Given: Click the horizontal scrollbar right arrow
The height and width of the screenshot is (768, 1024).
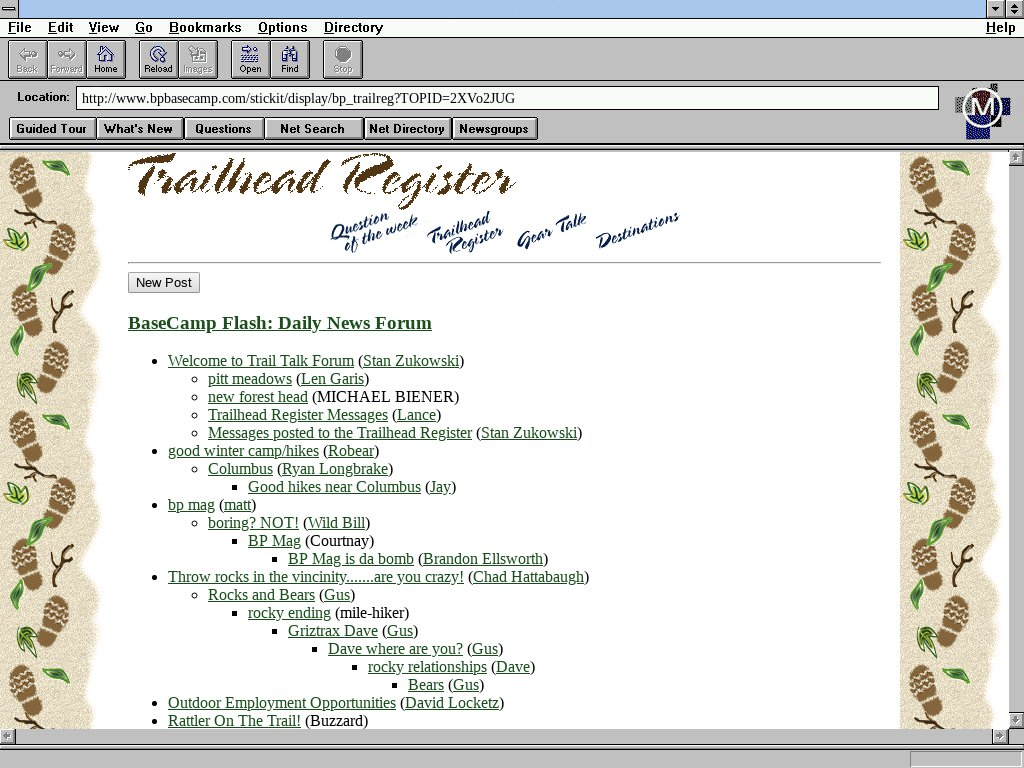Looking at the screenshot, I should [997, 736].
